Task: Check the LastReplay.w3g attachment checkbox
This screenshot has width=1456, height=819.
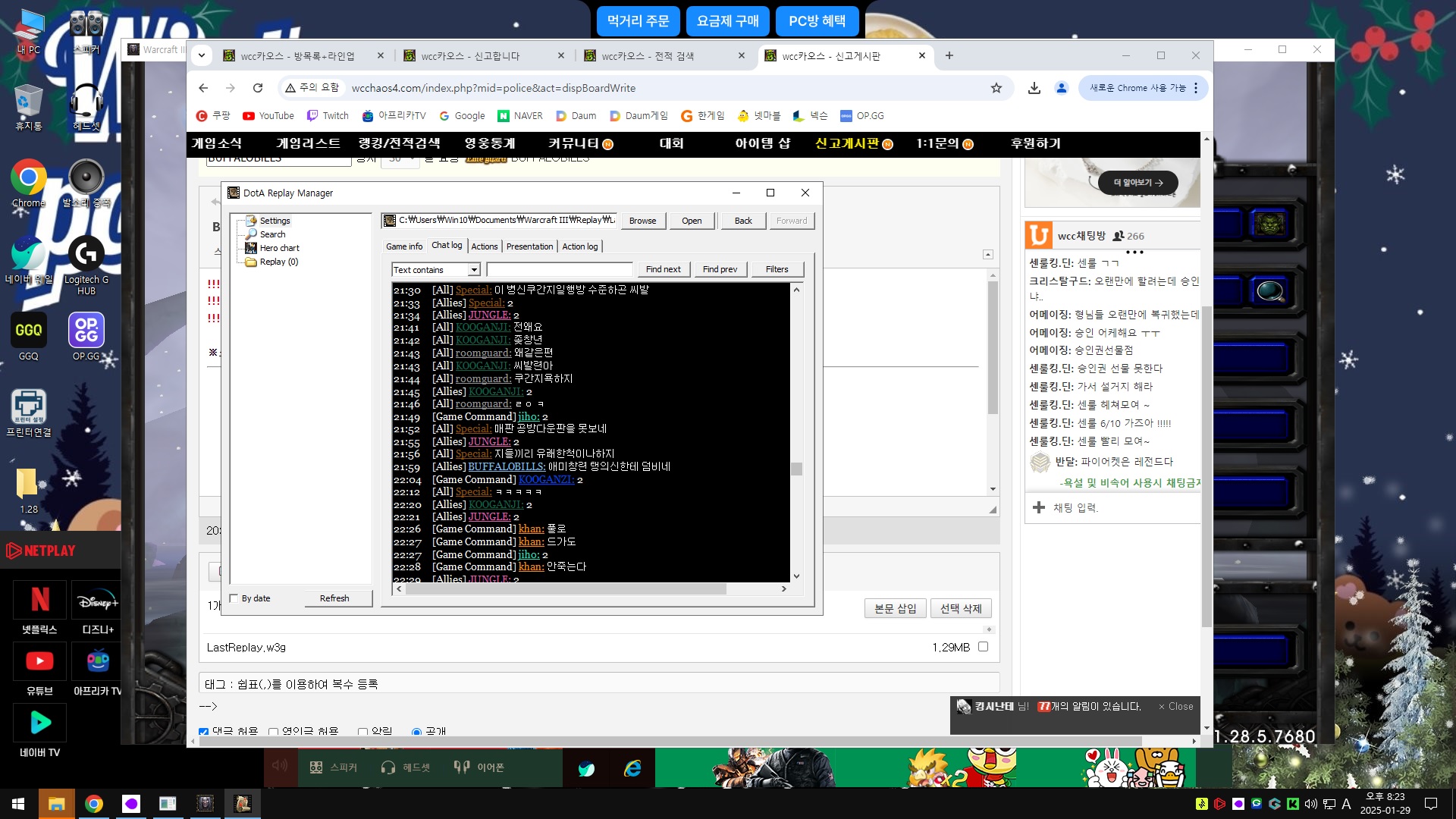Action: pos(983,647)
